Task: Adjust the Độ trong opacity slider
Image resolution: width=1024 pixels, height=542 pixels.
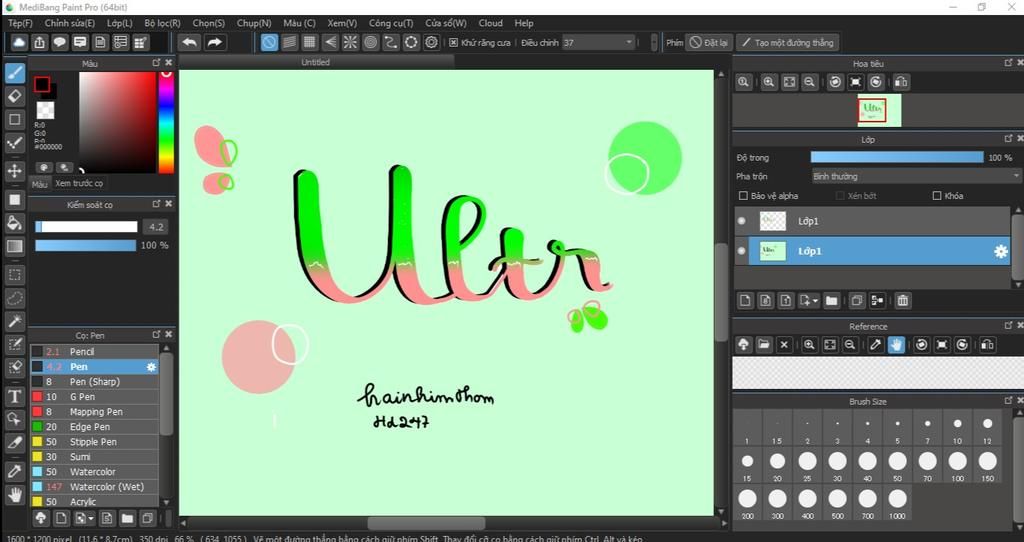Action: 897,157
